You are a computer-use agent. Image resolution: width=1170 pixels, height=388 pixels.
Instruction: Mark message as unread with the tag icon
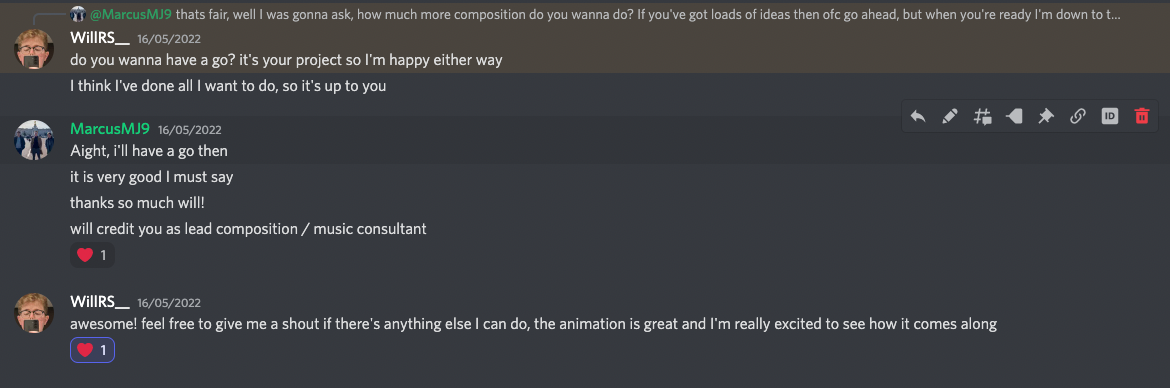pos(1014,116)
